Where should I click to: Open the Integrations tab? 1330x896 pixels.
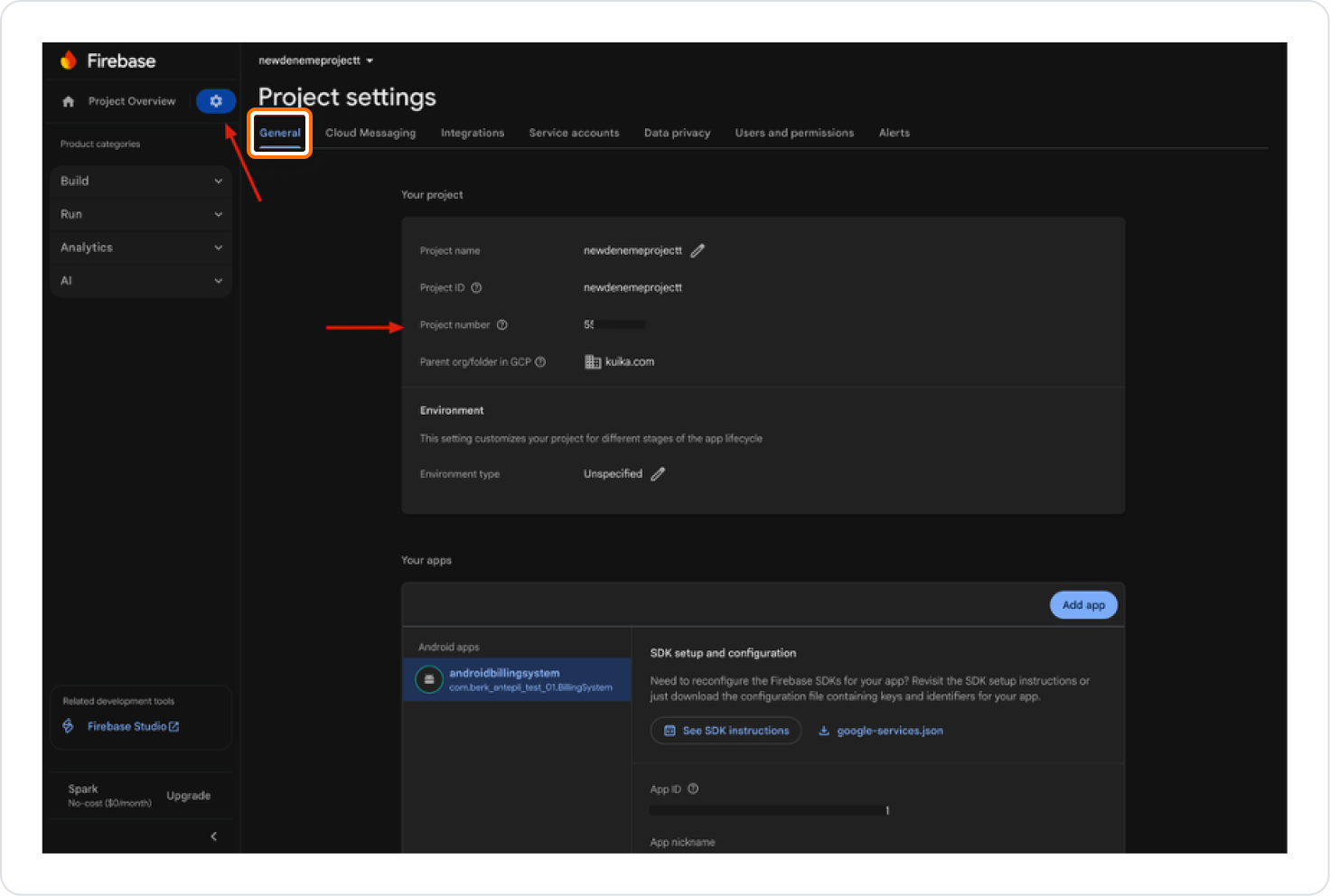473,133
